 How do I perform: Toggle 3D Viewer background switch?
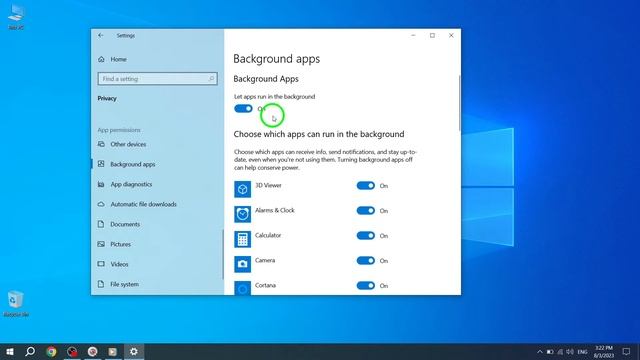pyautogui.click(x=366, y=186)
